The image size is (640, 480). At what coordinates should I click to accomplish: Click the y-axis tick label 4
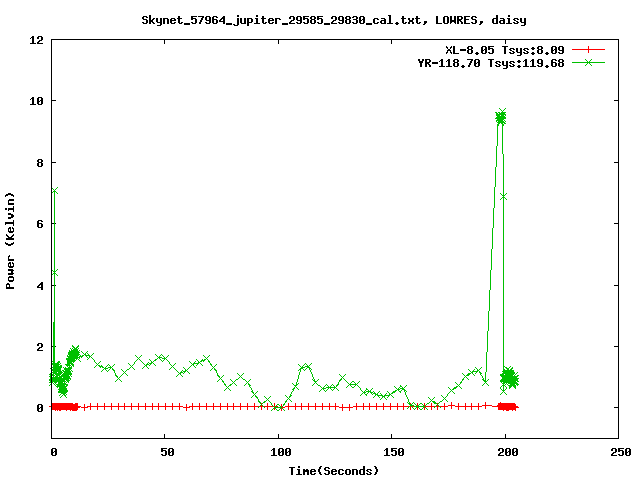pos(40,286)
